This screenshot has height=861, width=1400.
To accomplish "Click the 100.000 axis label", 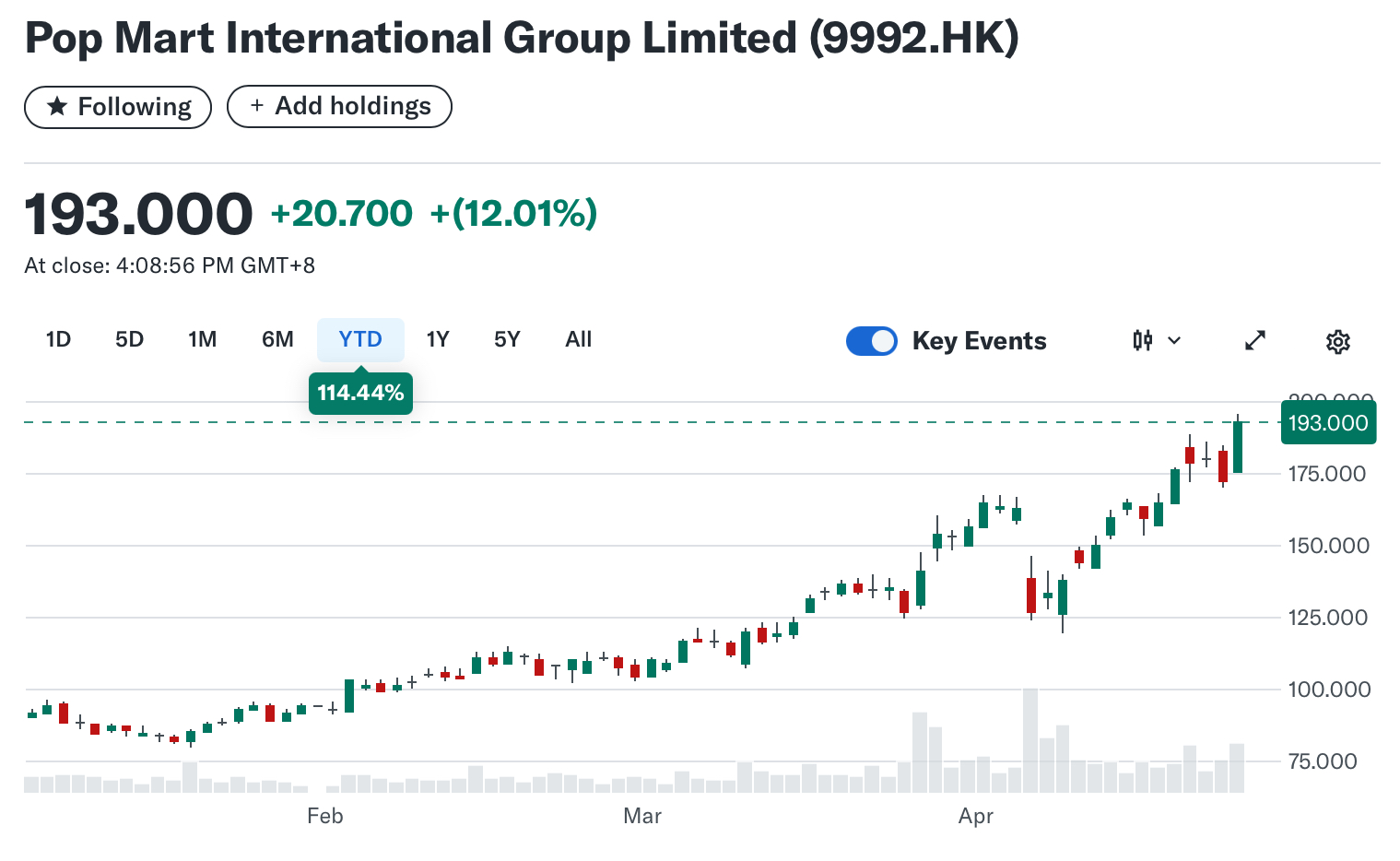I will pyautogui.click(x=1329, y=690).
